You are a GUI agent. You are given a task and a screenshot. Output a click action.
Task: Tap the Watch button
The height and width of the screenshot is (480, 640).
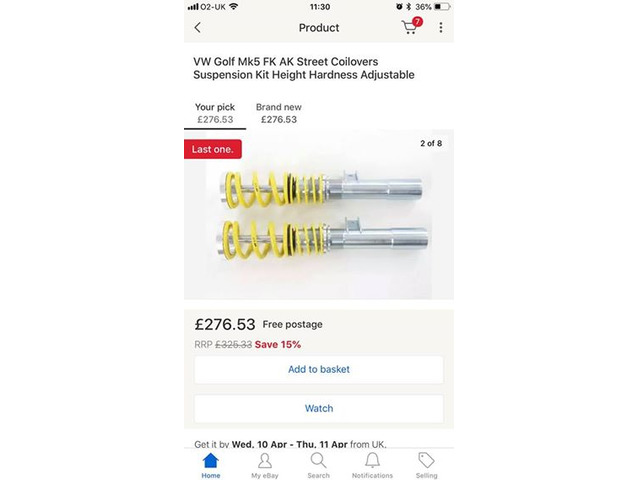tap(319, 408)
